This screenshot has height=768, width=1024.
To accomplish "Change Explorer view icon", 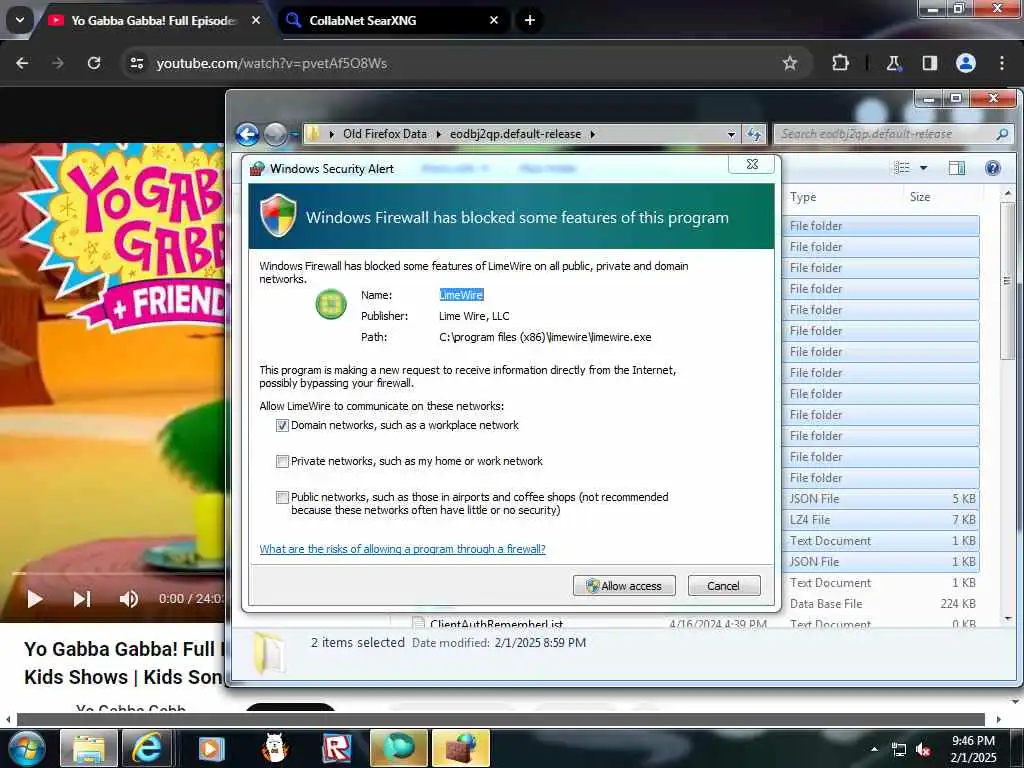I will pos(902,168).
